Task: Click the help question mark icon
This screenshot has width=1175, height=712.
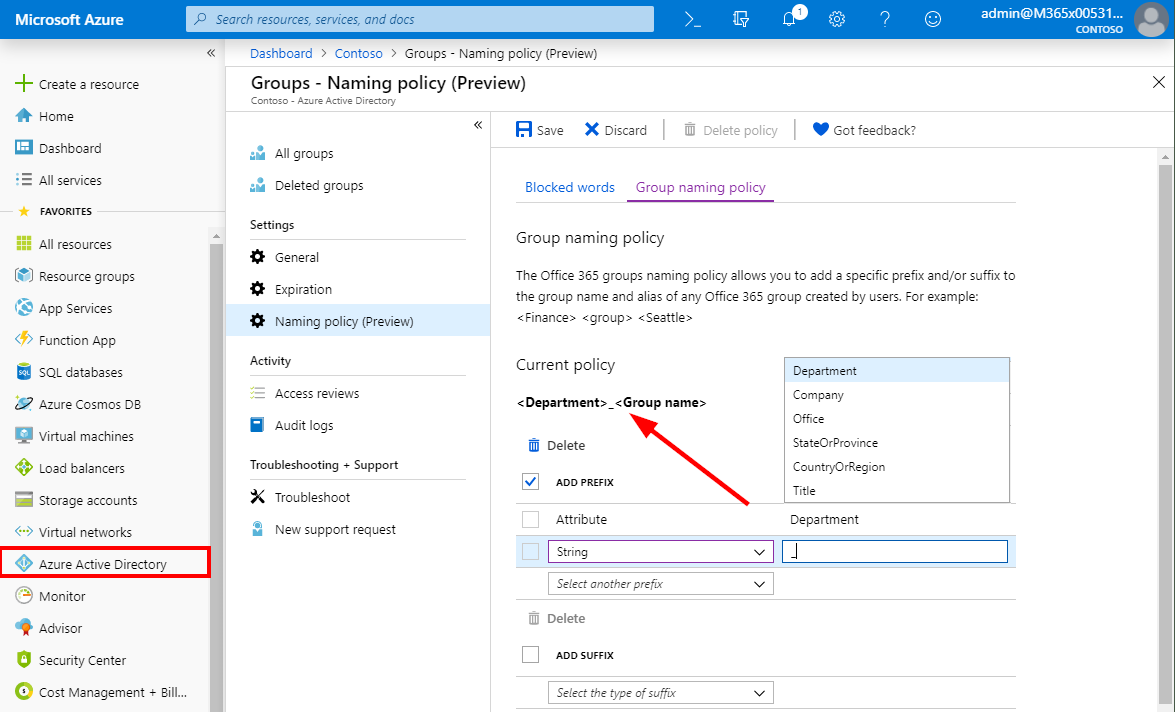Action: tap(885, 19)
